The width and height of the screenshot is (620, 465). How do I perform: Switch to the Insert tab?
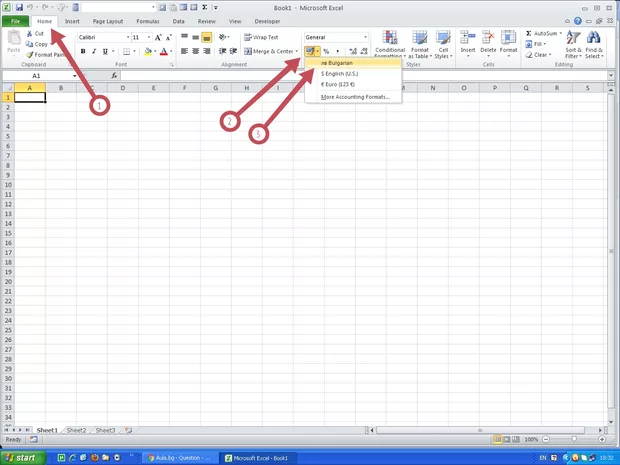72,21
